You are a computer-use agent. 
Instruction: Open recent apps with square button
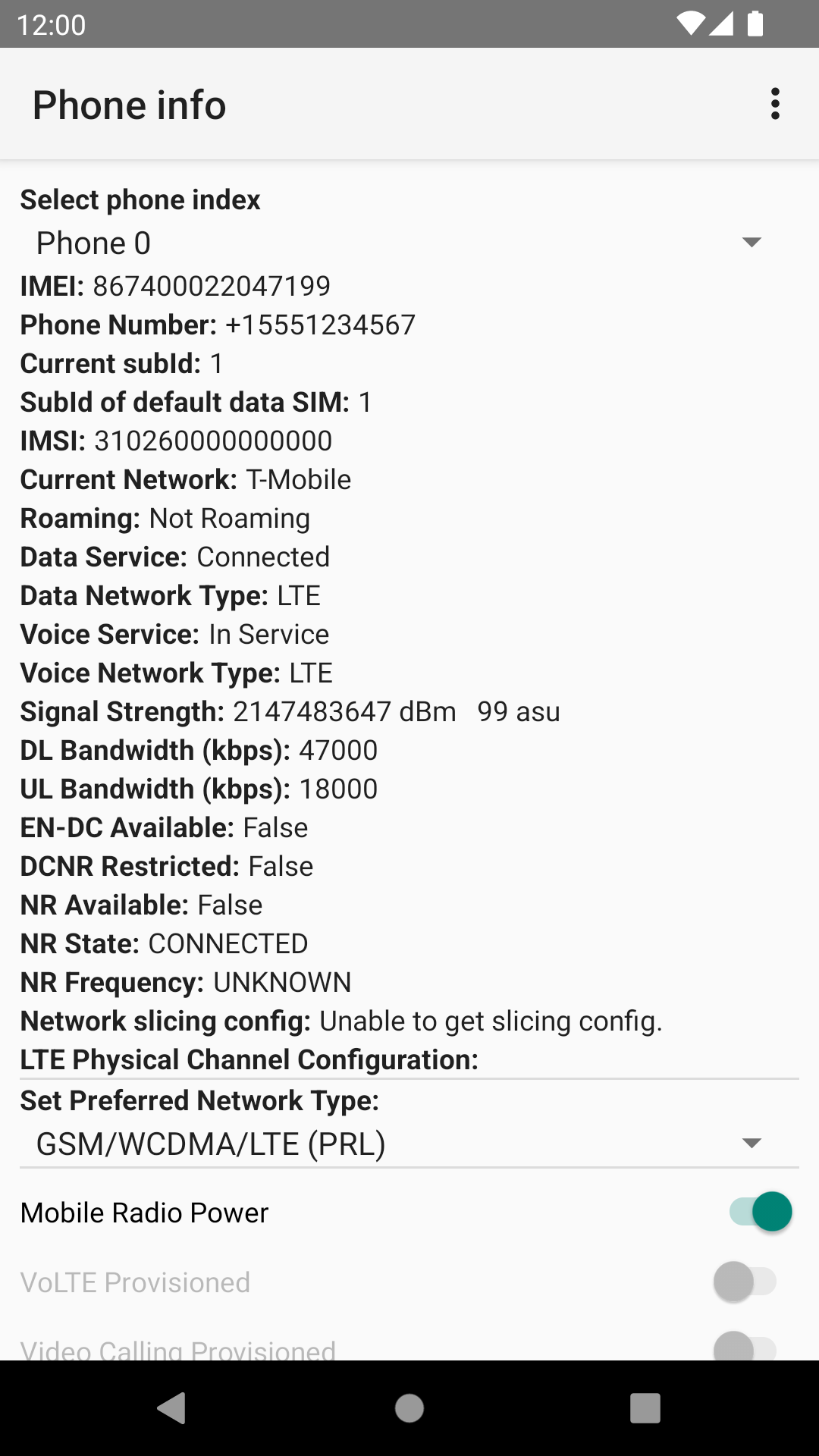645,1408
